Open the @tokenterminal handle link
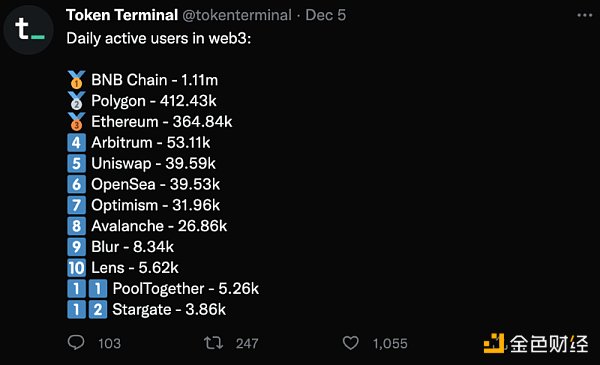Screen dimensions: 600x365 (237, 15)
